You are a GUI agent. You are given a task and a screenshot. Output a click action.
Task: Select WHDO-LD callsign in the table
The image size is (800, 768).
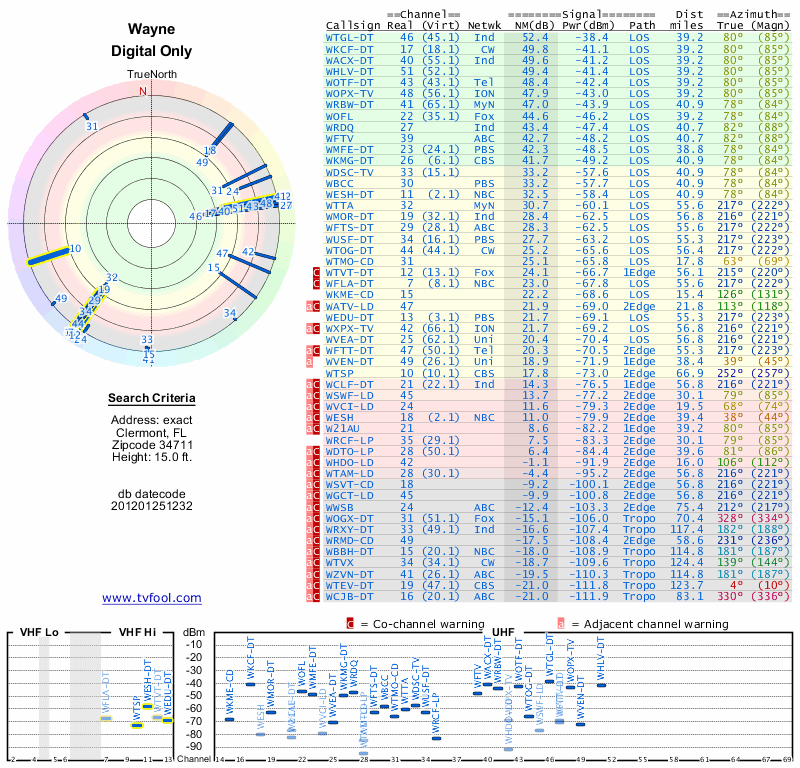[x=349, y=462]
